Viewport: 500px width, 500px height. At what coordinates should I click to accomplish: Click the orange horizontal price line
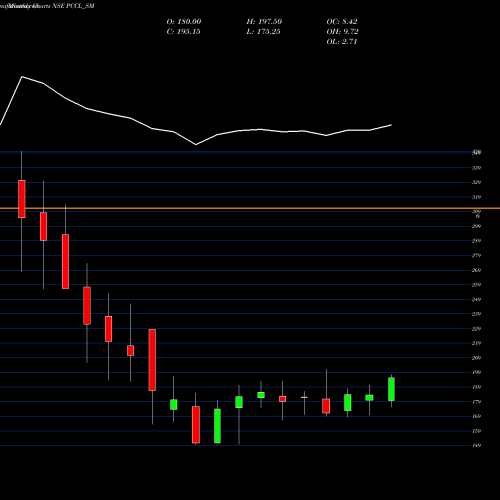(250, 208)
